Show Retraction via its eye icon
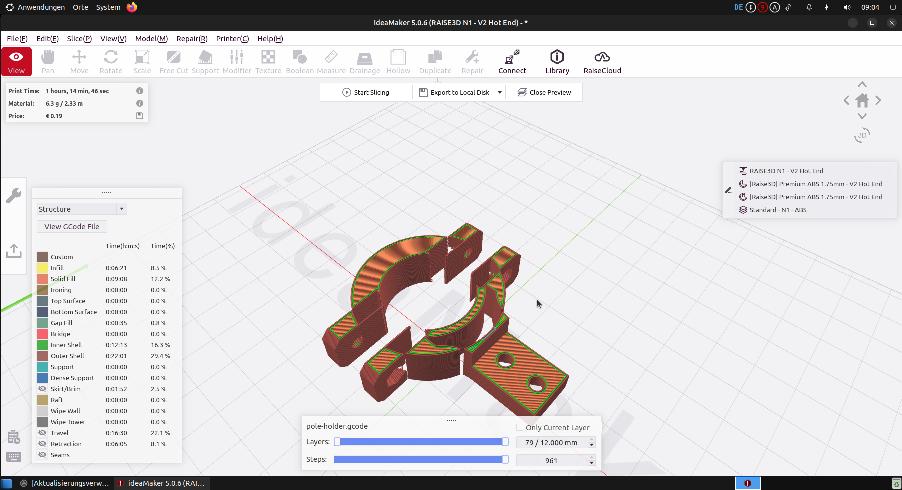The image size is (902, 490). (x=42, y=443)
